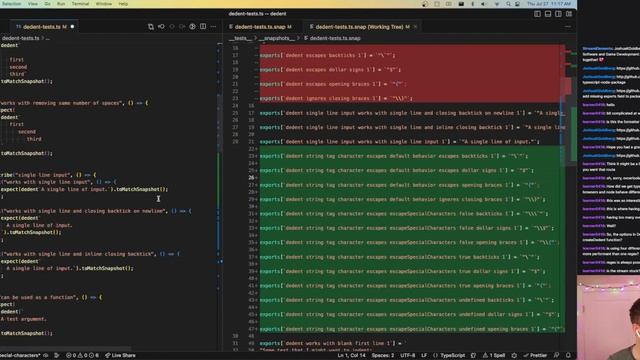640x360 pixels.
Task: Click the date and time in menu bar
Action: coord(549,4)
